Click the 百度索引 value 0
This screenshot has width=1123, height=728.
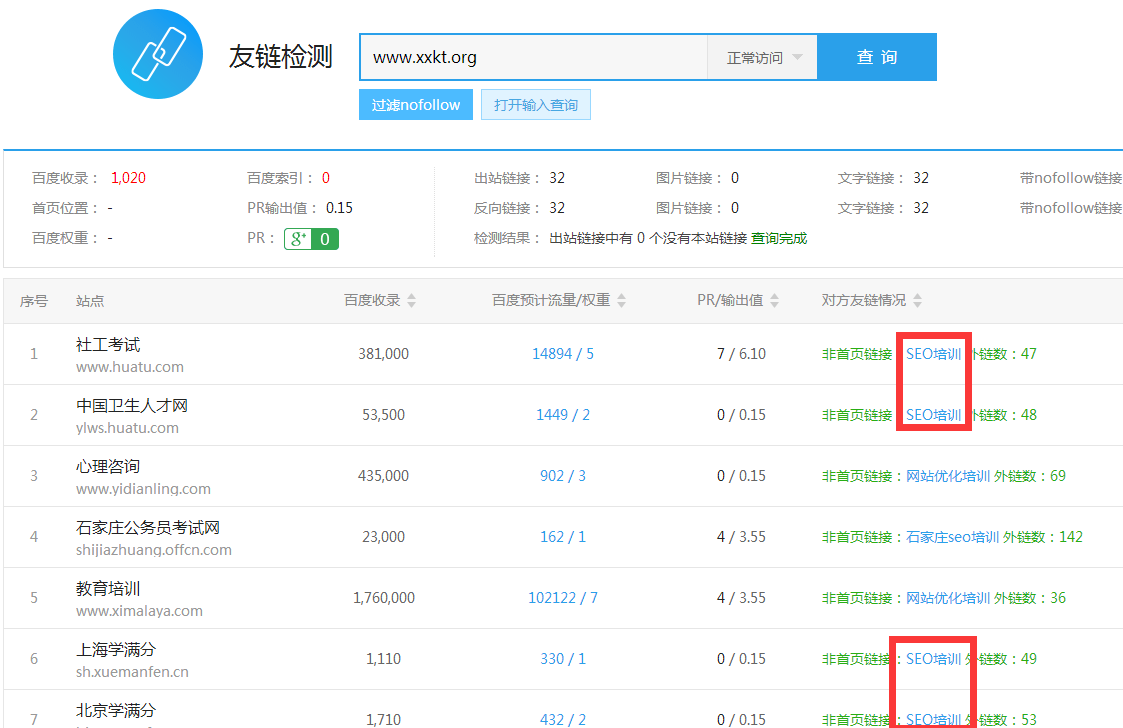click(x=326, y=178)
